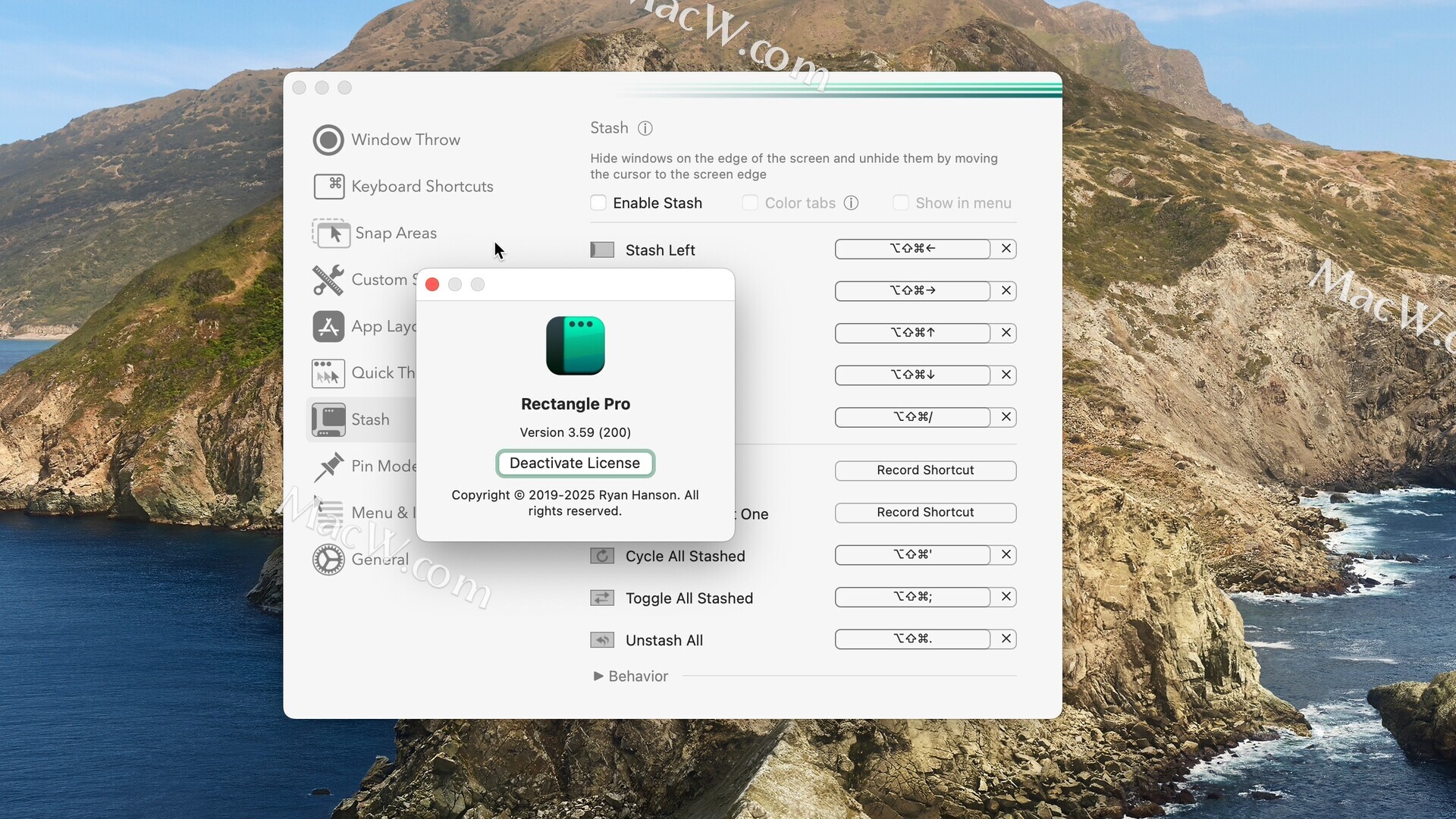
Task: Click the Deactivate License button
Action: 575,463
